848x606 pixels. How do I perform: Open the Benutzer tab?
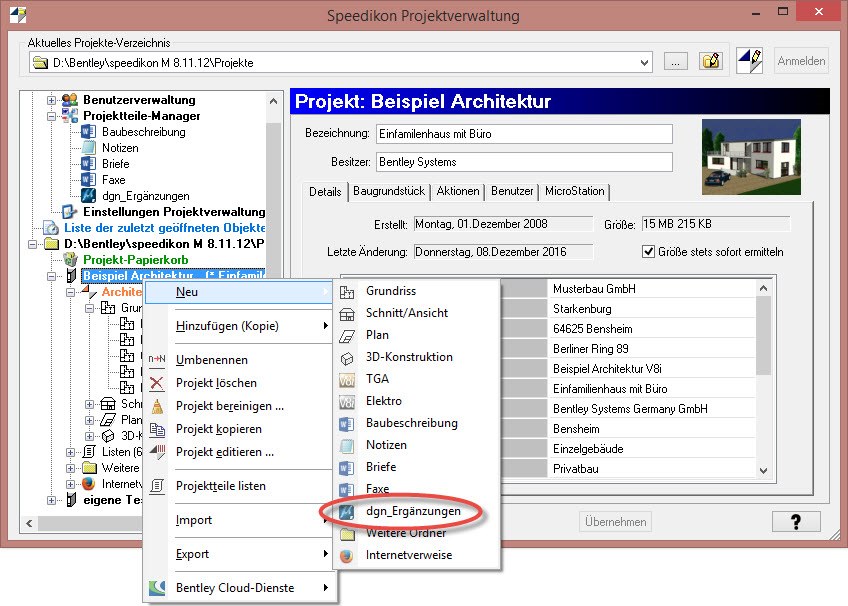pyautogui.click(x=512, y=191)
